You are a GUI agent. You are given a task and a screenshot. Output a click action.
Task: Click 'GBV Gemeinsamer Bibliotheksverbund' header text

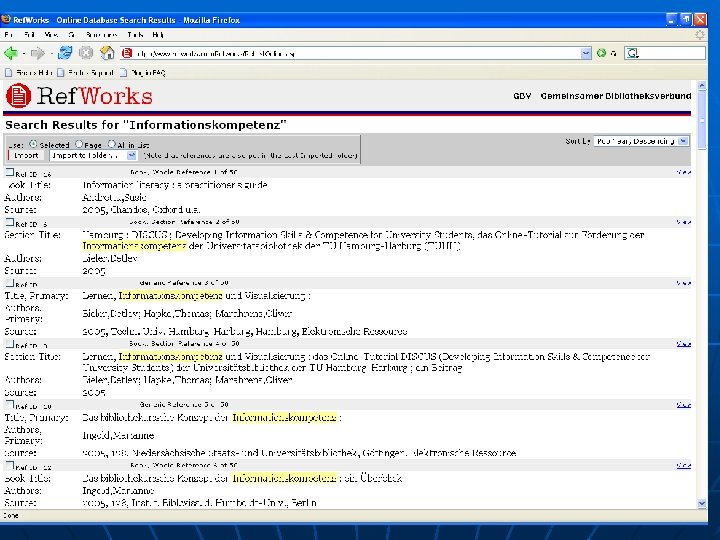point(602,96)
